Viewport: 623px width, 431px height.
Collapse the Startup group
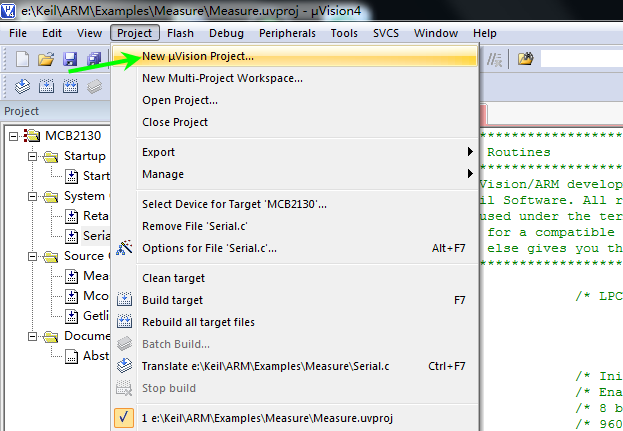pyautogui.click(x=33, y=157)
